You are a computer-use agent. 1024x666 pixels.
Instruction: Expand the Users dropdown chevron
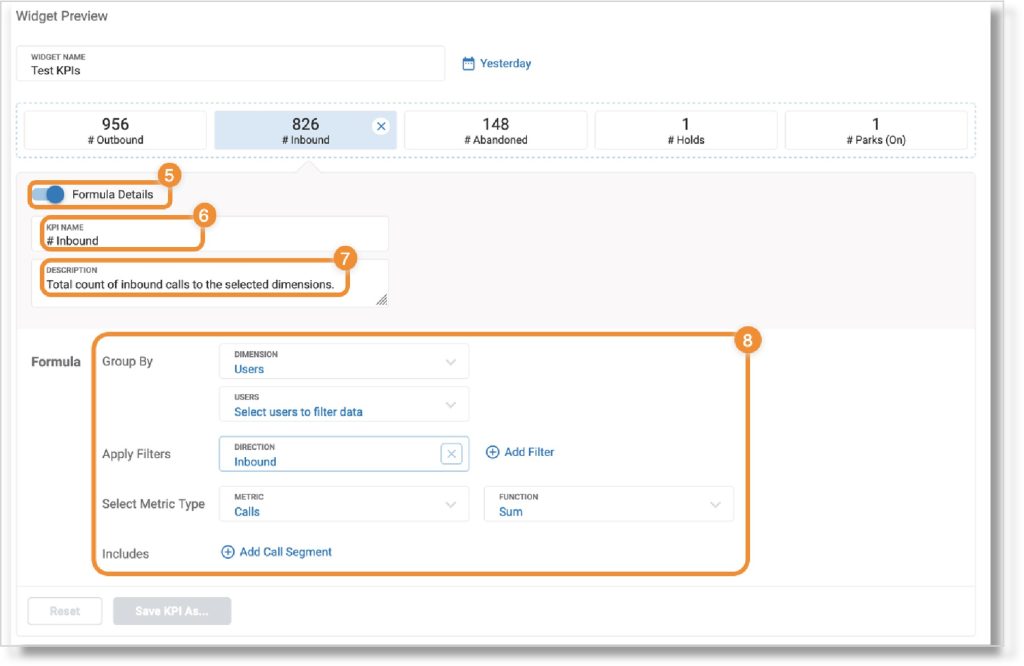(451, 405)
